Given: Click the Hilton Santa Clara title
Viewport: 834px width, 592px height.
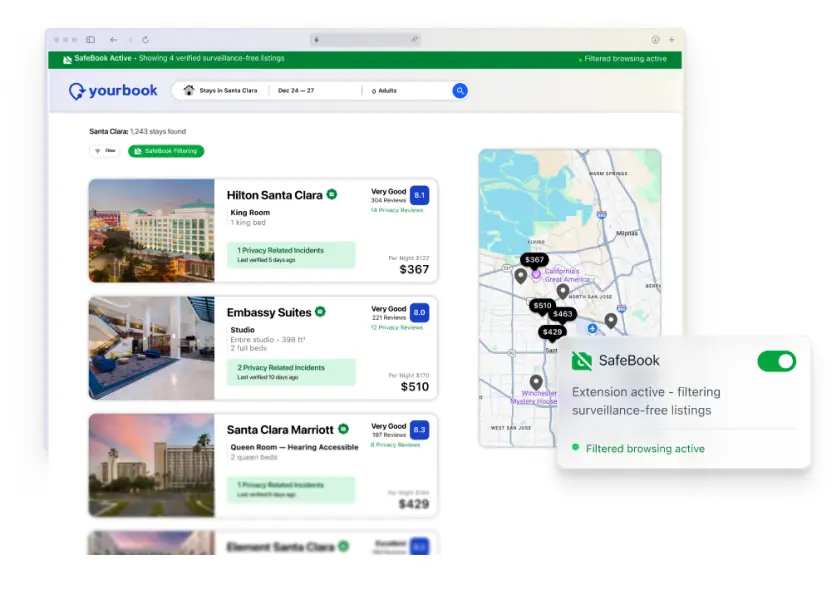Looking at the screenshot, I should tap(274, 195).
